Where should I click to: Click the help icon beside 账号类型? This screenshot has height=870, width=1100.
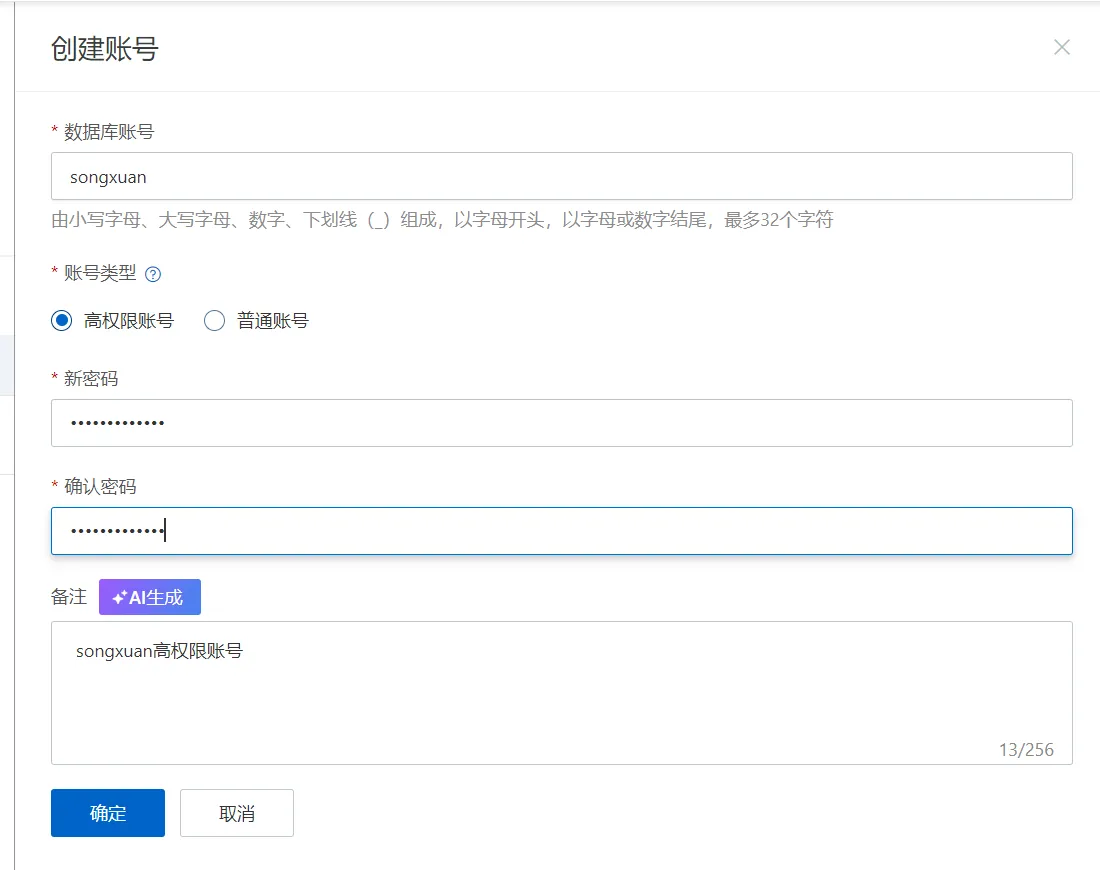153,274
